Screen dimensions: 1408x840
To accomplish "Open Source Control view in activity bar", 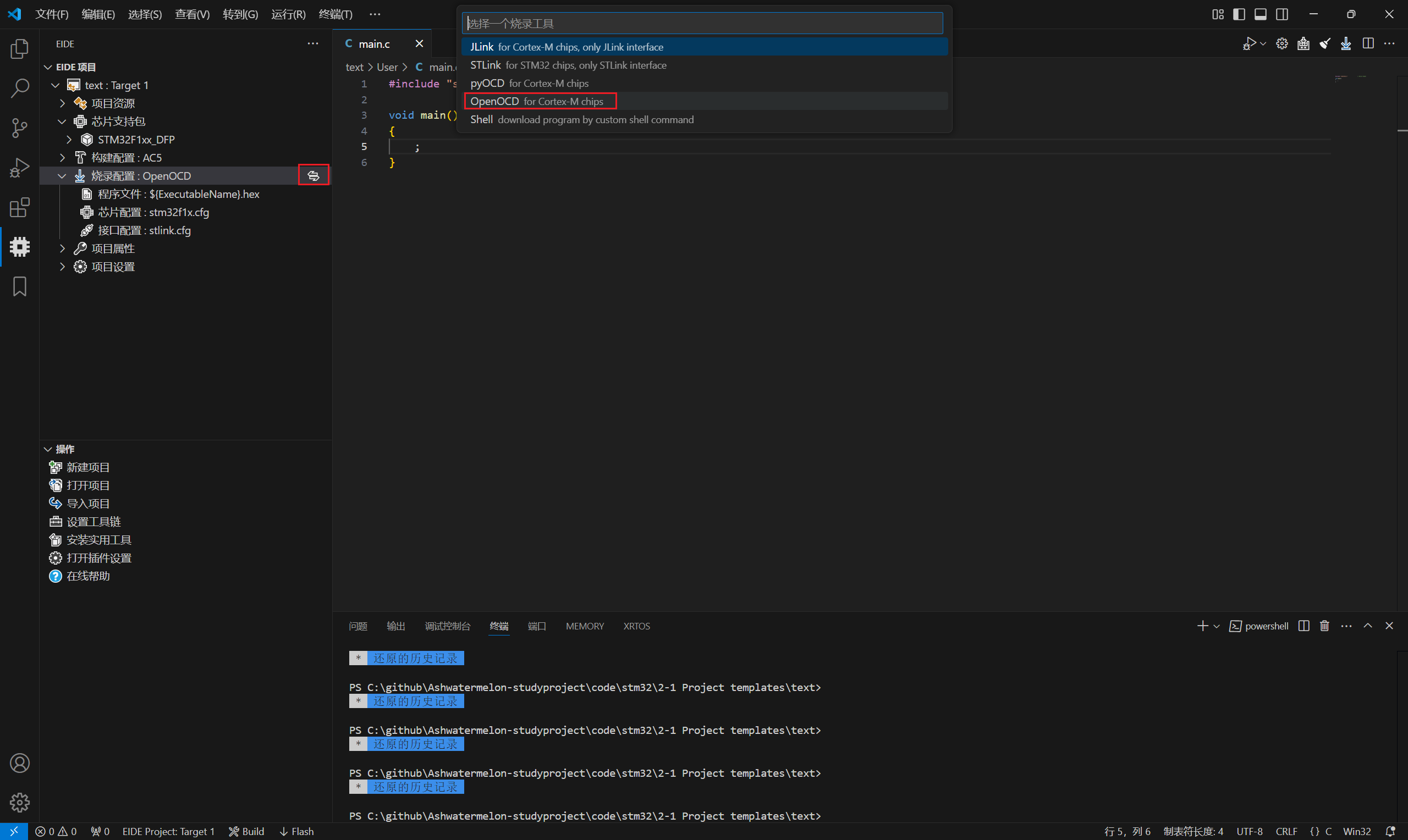I will [20, 128].
